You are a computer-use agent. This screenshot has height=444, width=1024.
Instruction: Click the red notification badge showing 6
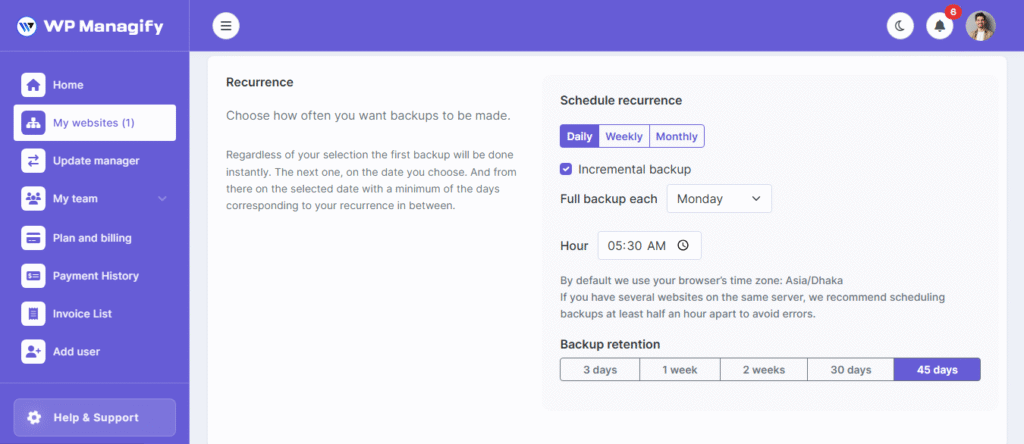click(953, 12)
